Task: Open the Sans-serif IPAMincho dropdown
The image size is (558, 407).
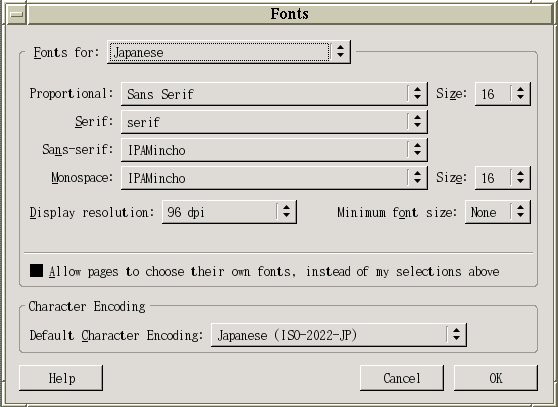Action: click(x=274, y=150)
